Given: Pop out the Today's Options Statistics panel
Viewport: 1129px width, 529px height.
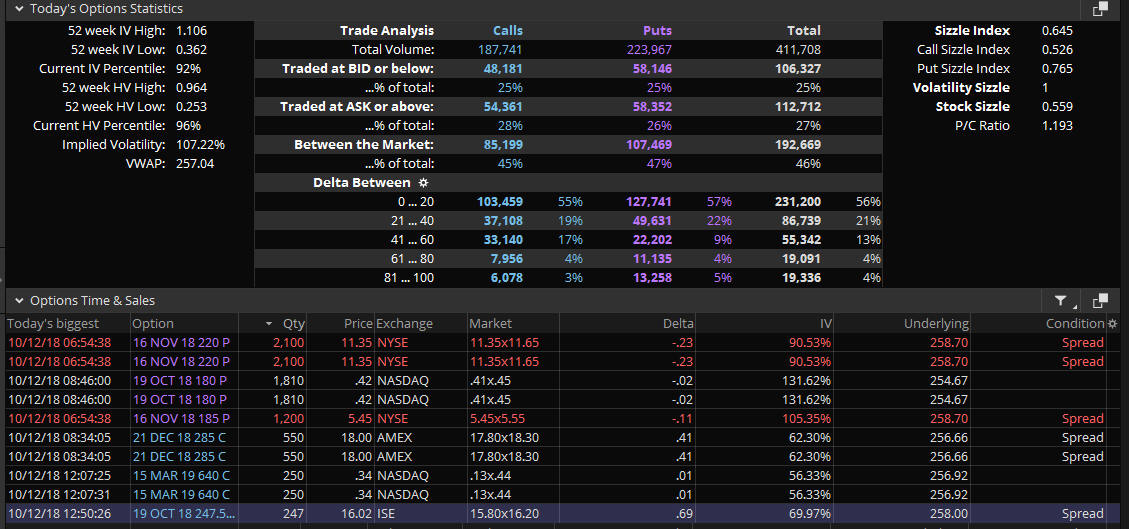Looking at the screenshot, I should point(1100,9).
